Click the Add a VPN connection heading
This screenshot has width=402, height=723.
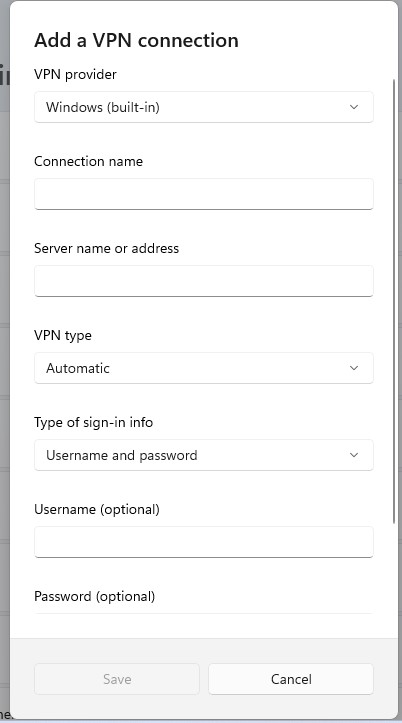tap(136, 40)
